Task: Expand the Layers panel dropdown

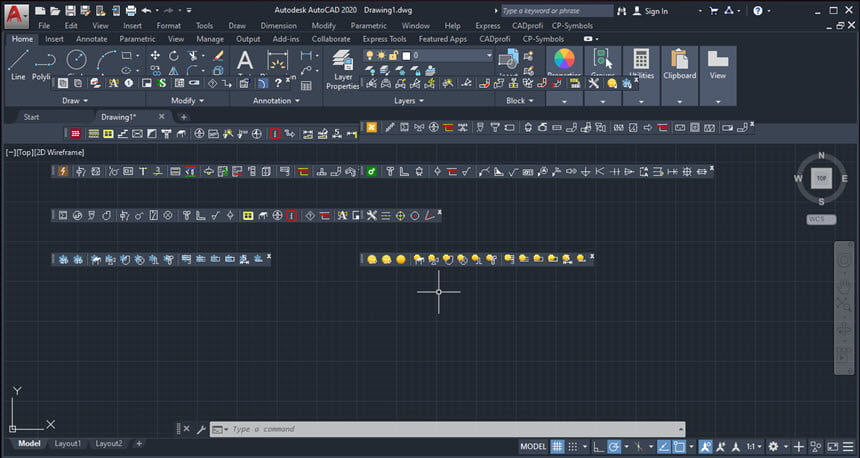Action: [409, 100]
